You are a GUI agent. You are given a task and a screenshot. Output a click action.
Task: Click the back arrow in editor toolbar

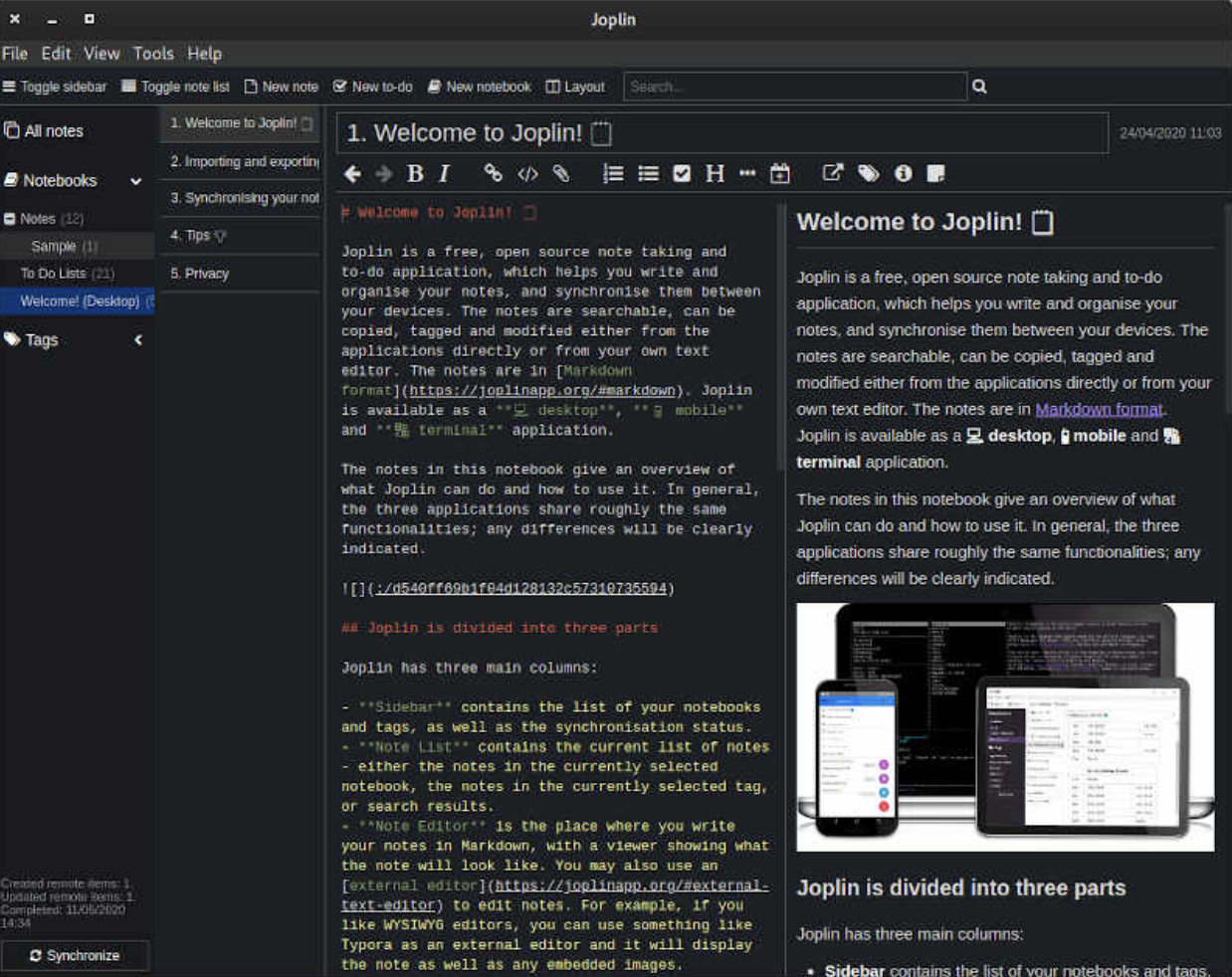(x=352, y=174)
